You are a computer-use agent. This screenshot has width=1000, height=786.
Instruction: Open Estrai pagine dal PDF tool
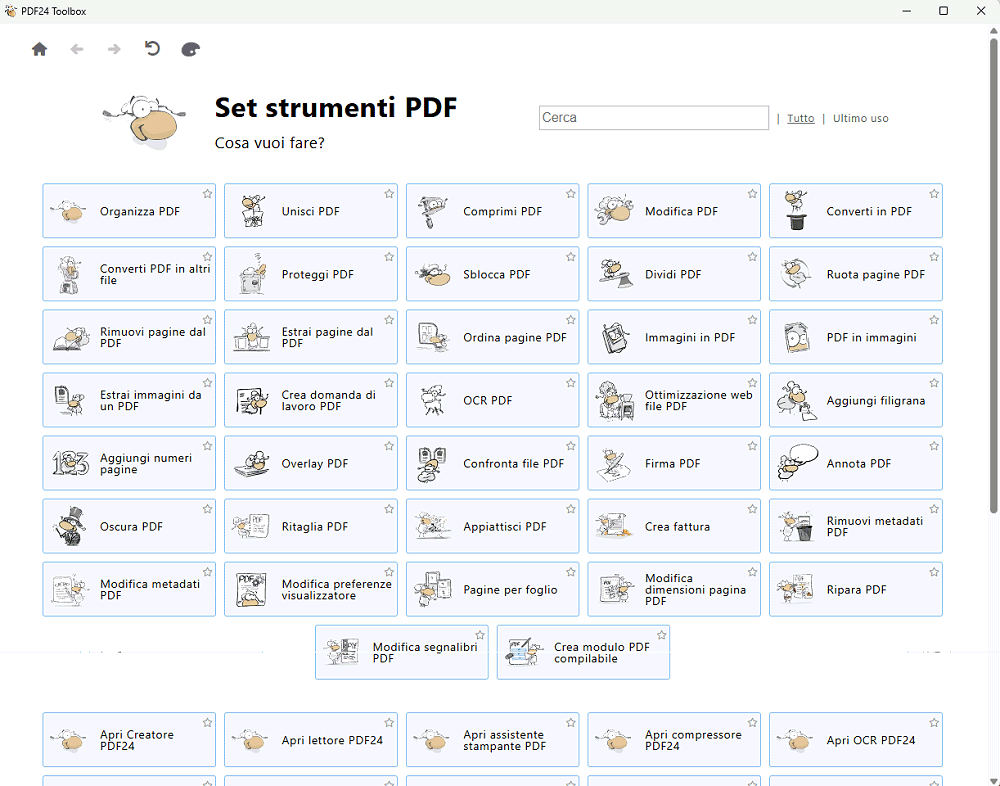pyautogui.click(x=311, y=337)
